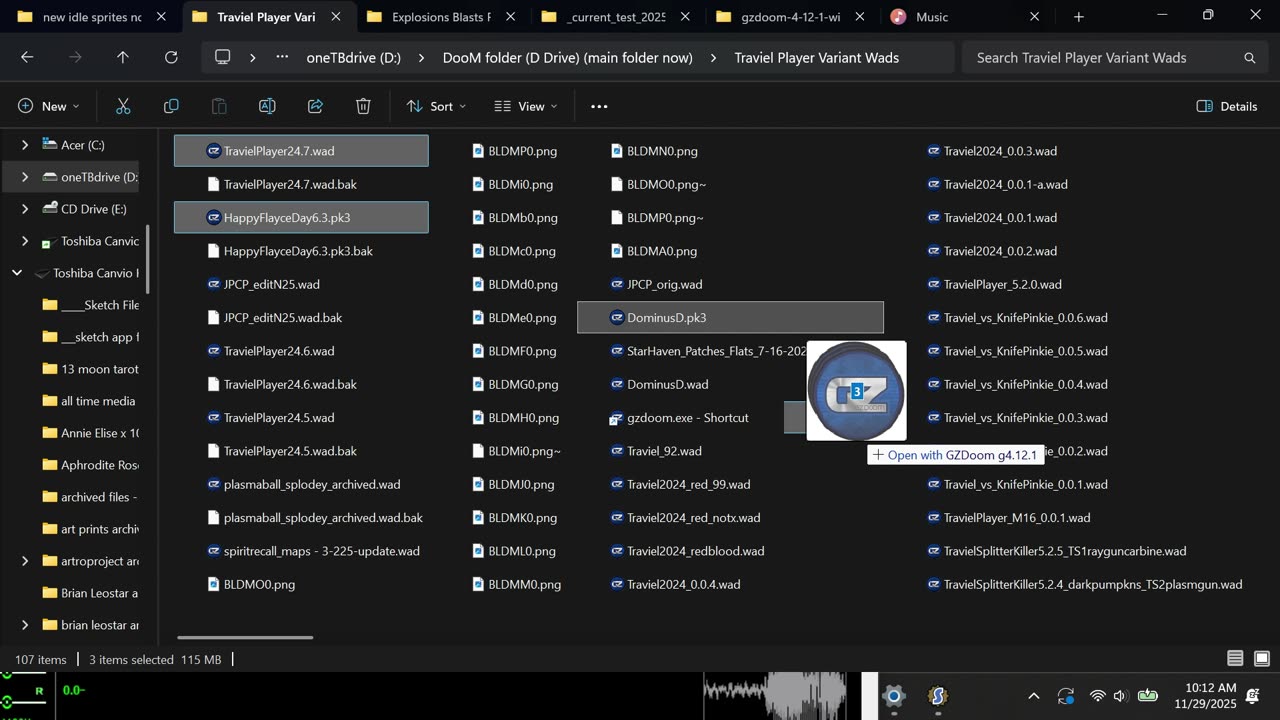The height and width of the screenshot is (720, 1280).
Task: Open the gold S app in the taskbar
Action: (937, 696)
